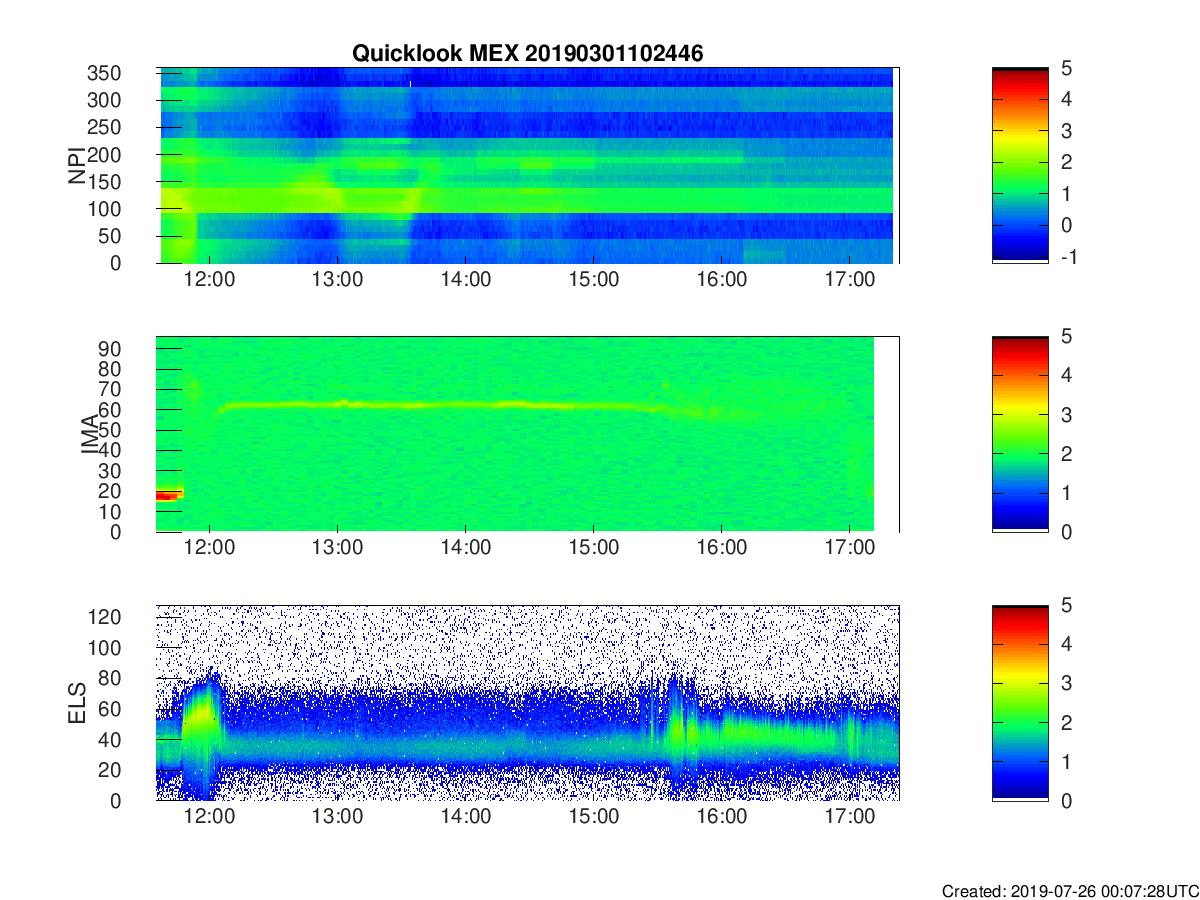Click the "0" label on the IMA colorbar
1200x900 pixels.
pos(1066,531)
